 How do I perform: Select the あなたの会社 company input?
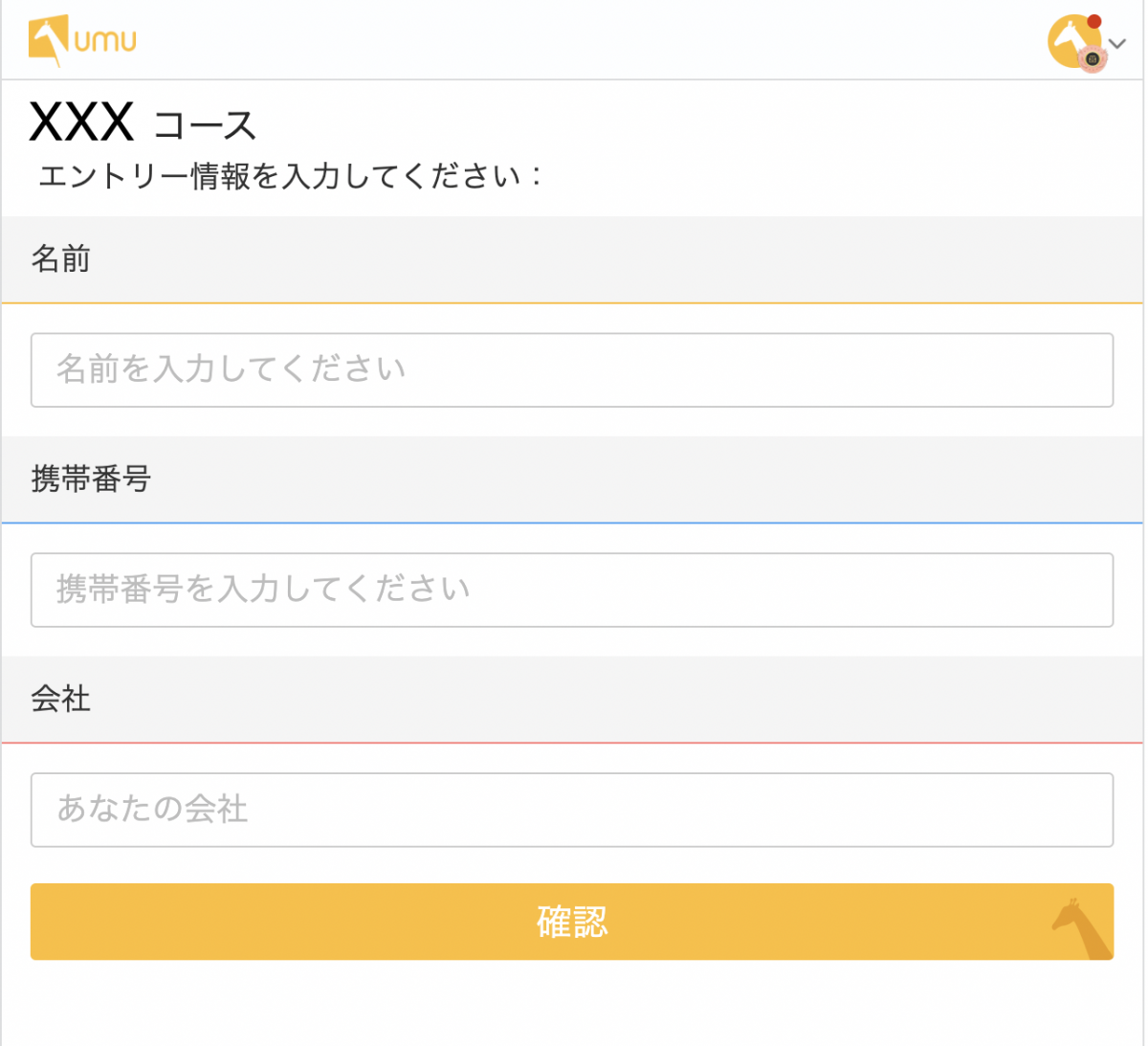[x=571, y=810]
